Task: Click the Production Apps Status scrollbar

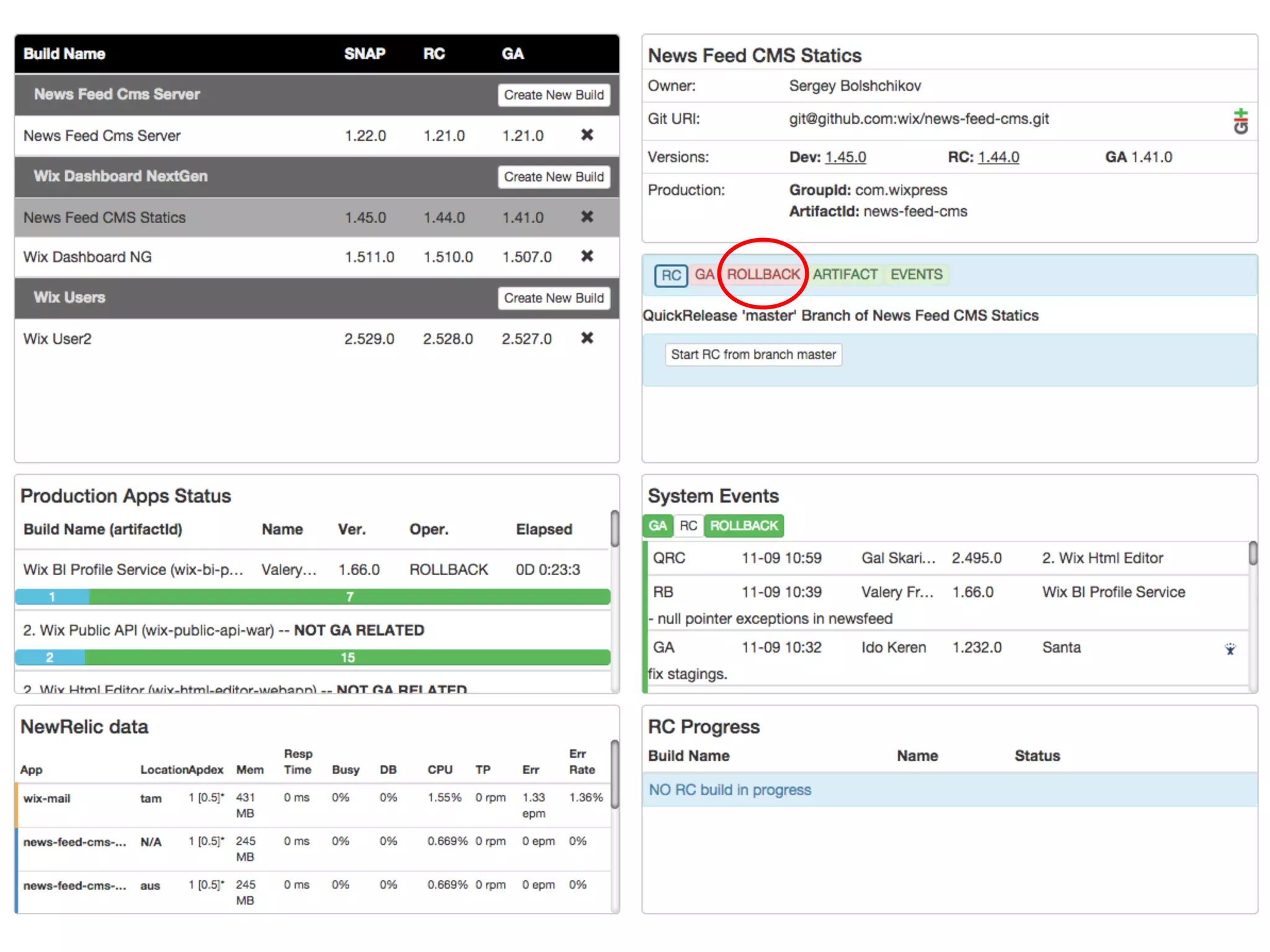Action: 615,529
